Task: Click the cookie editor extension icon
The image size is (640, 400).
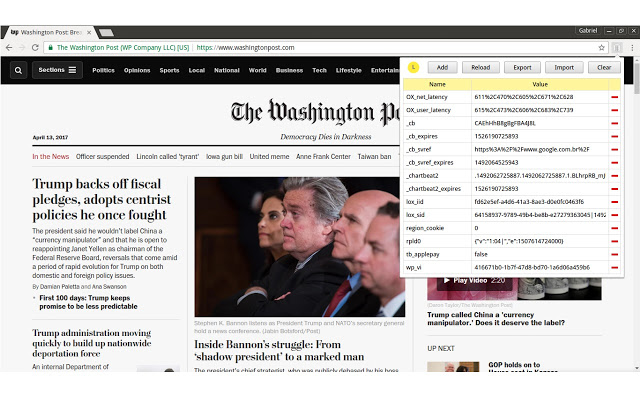Action: click(x=617, y=48)
